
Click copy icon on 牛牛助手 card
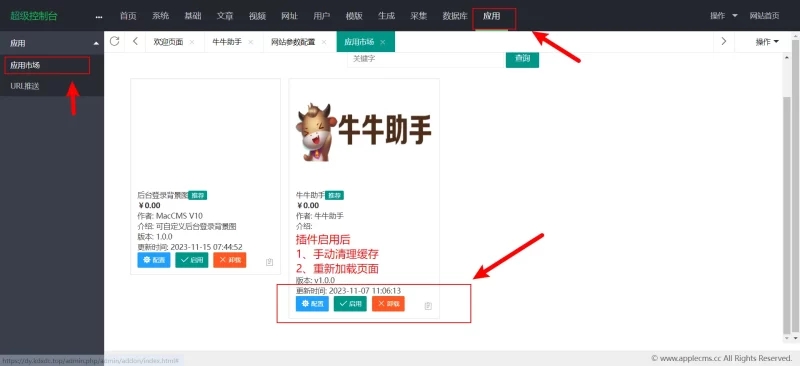[428, 306]
